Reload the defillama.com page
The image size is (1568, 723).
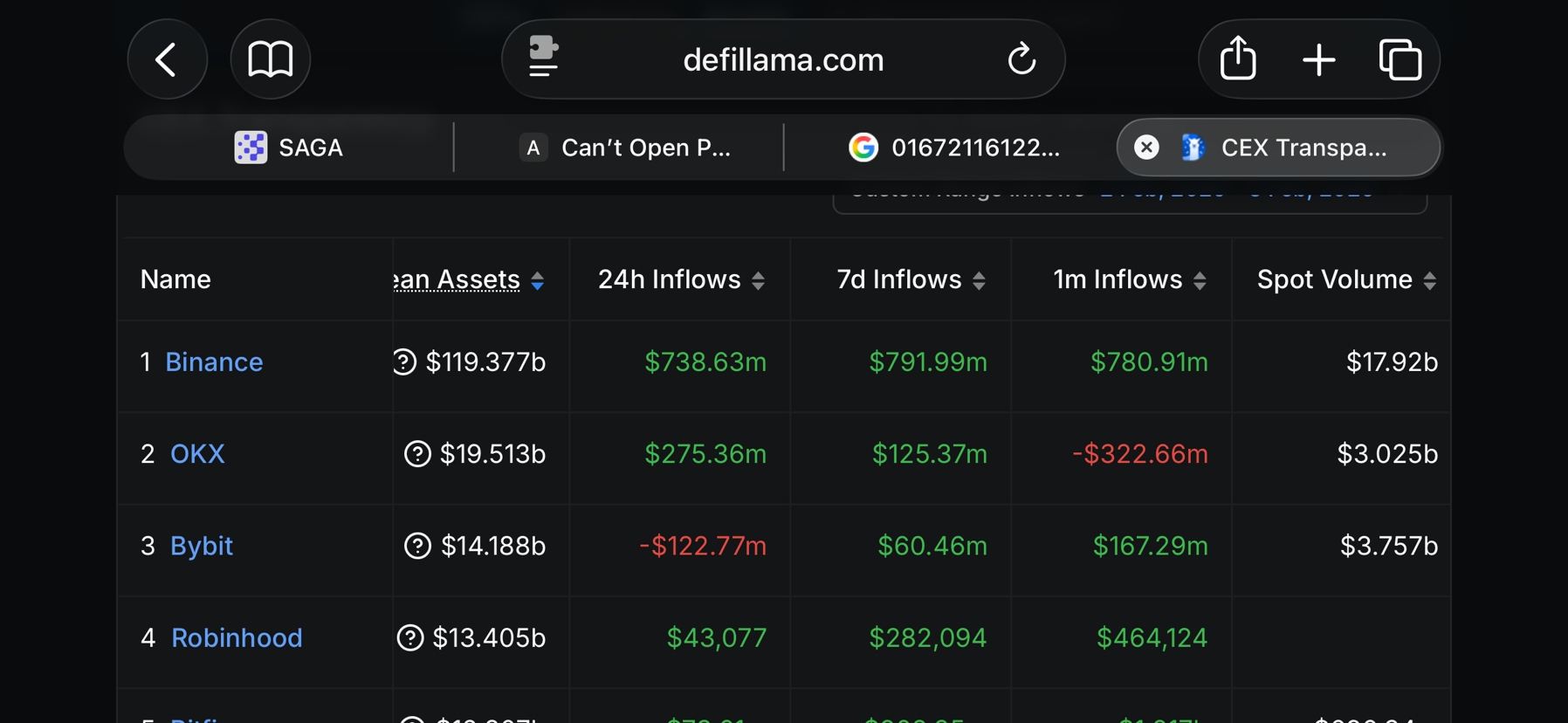point(1021,59)
